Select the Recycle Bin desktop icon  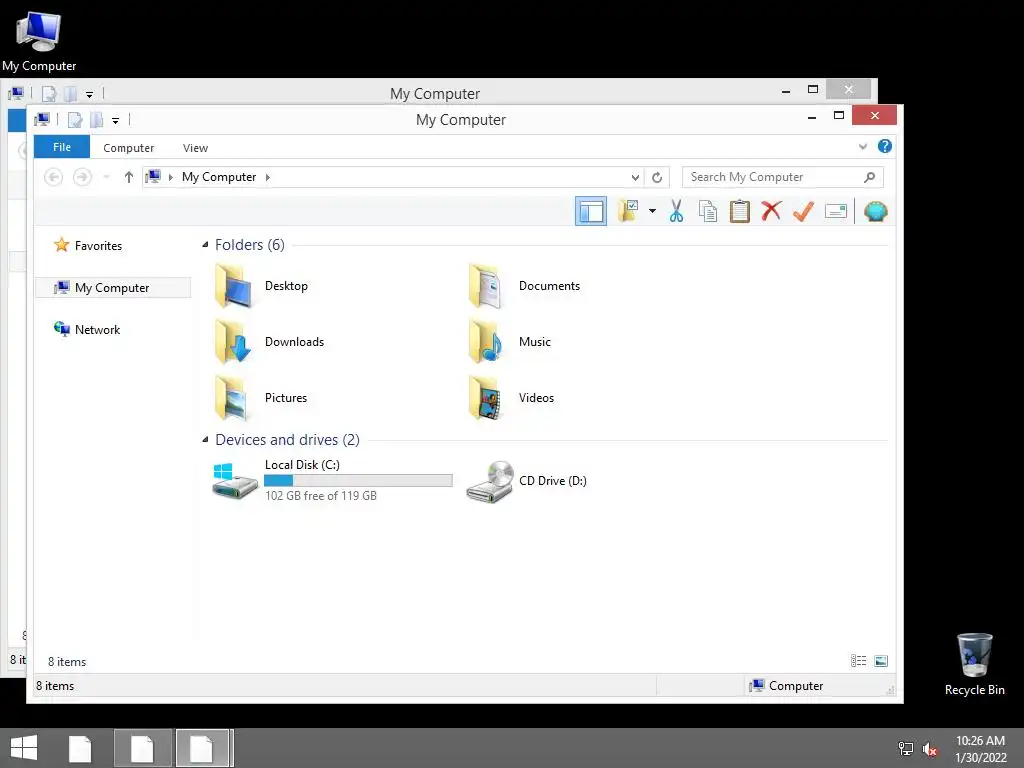pos(974,664)
